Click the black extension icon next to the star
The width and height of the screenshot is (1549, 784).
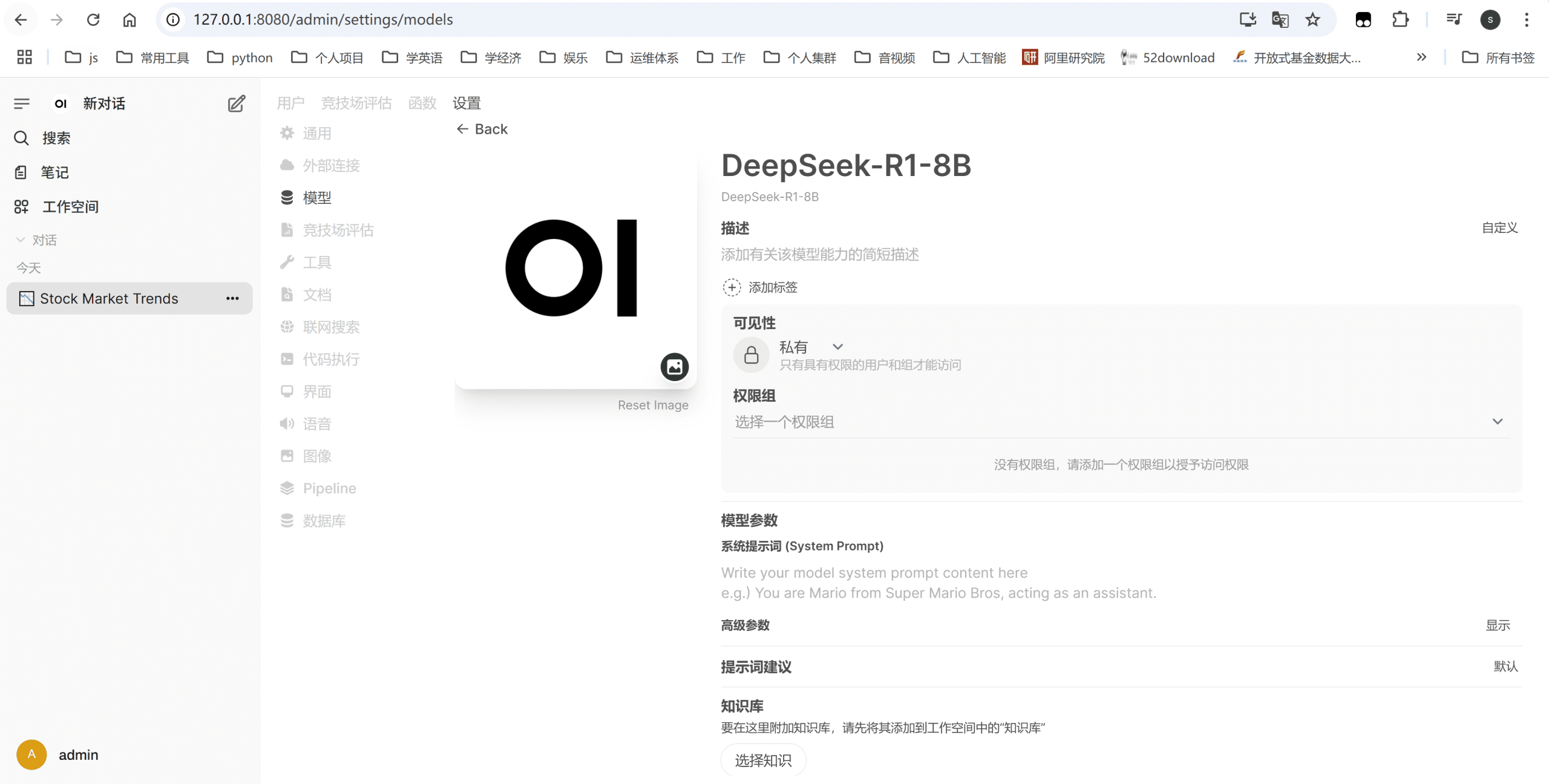pos(1363,19)
